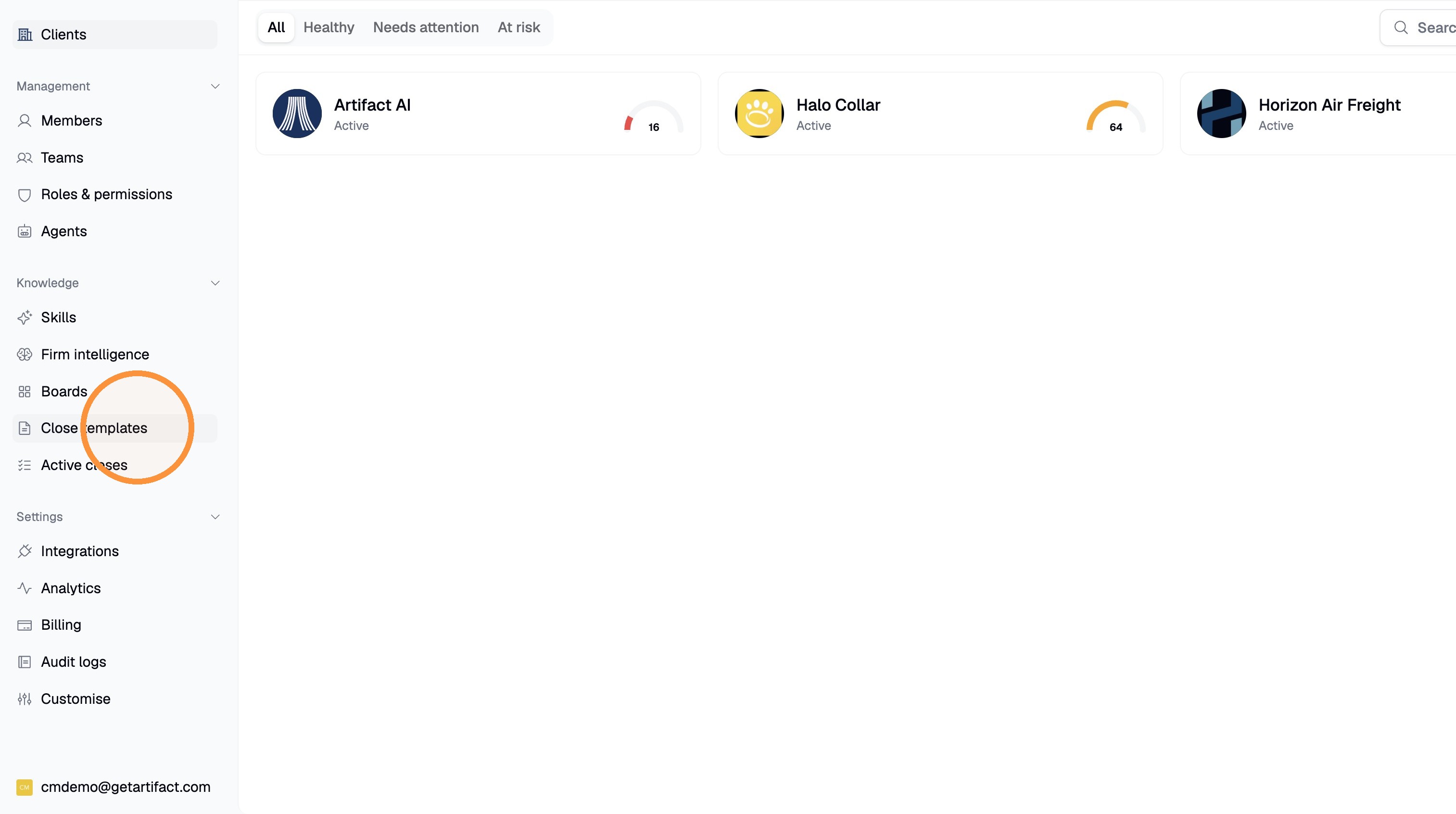This screenshot has width=1456, height=814.
Task: View Analytics
Action: (115, 588)
